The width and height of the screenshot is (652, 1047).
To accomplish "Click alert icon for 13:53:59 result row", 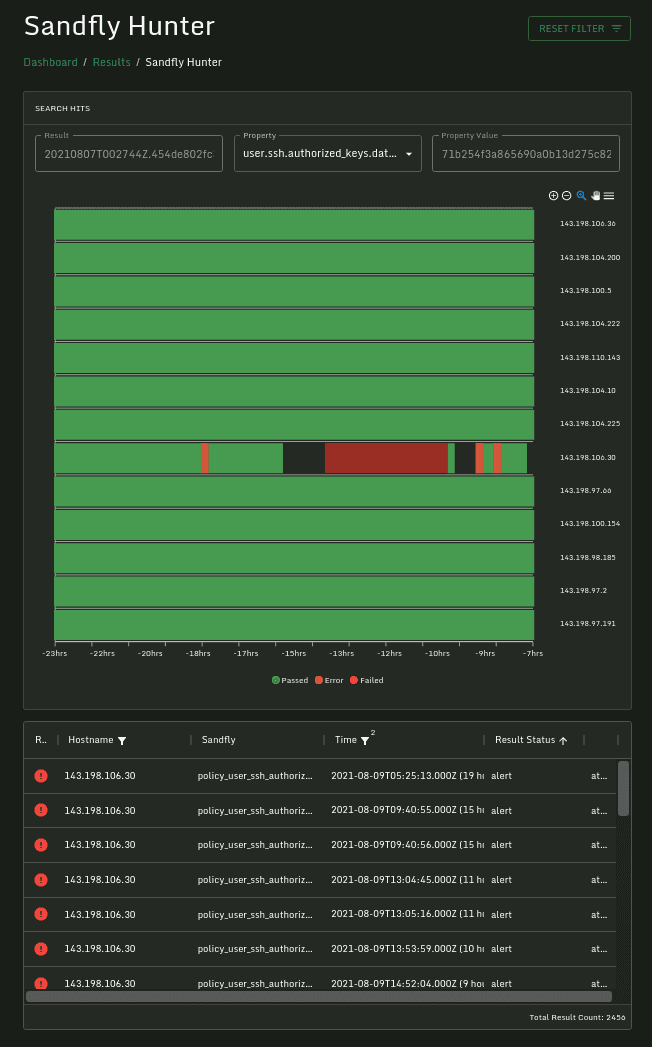I will [41, 949].
